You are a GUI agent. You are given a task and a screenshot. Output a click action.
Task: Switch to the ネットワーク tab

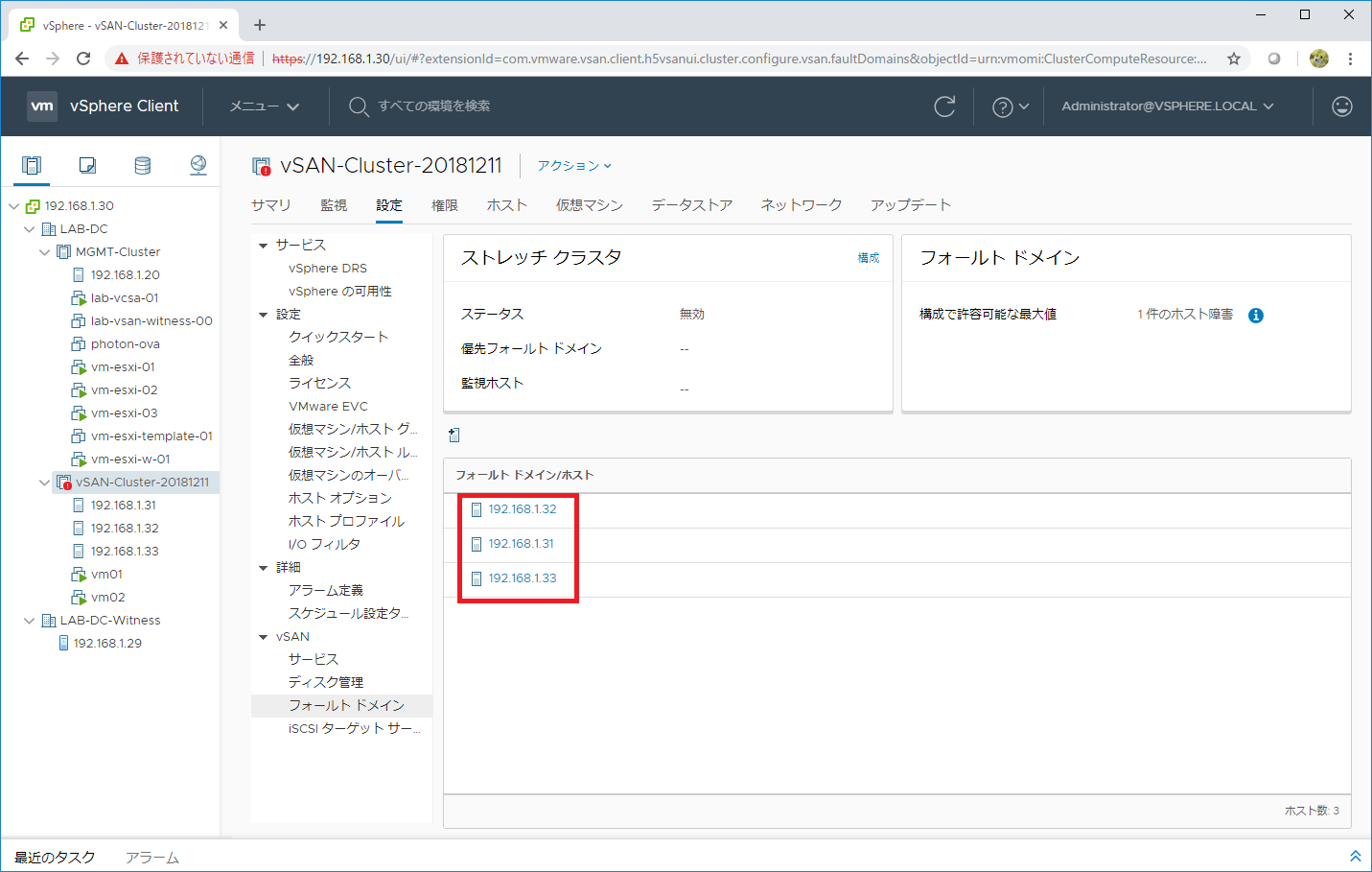click(x=802, y=205)
